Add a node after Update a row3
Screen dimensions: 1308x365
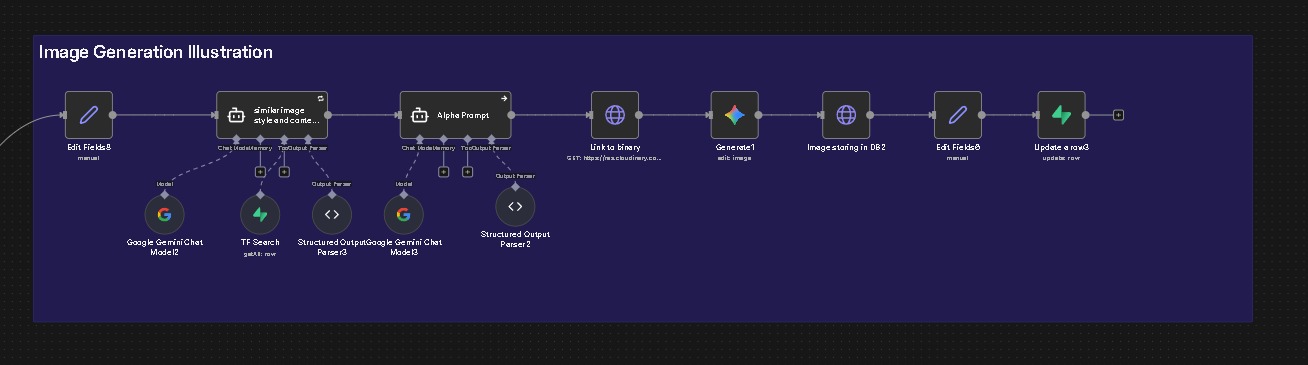pos(1118,115)
